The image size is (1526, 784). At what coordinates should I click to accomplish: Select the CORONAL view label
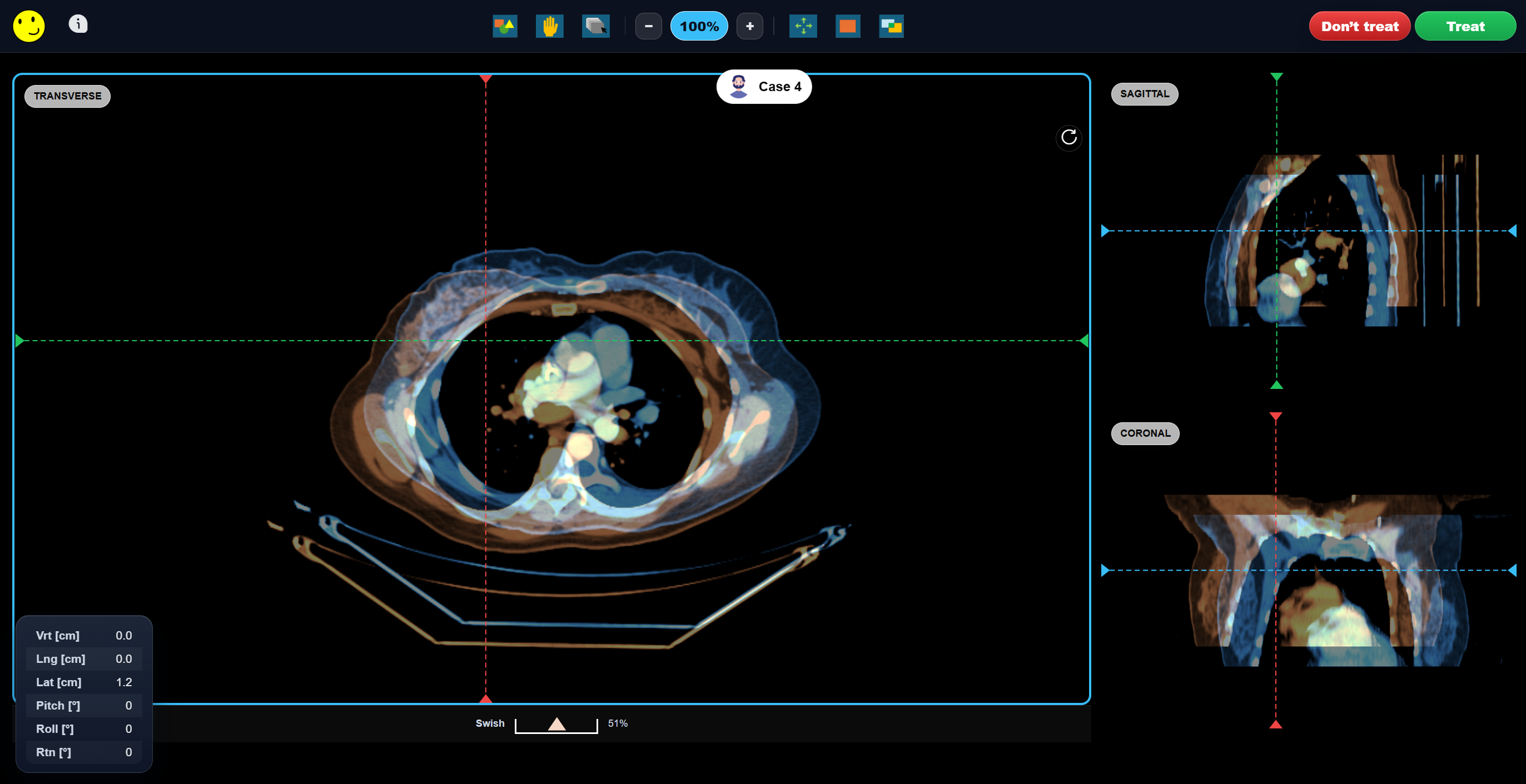click(x=1145, y=433)
